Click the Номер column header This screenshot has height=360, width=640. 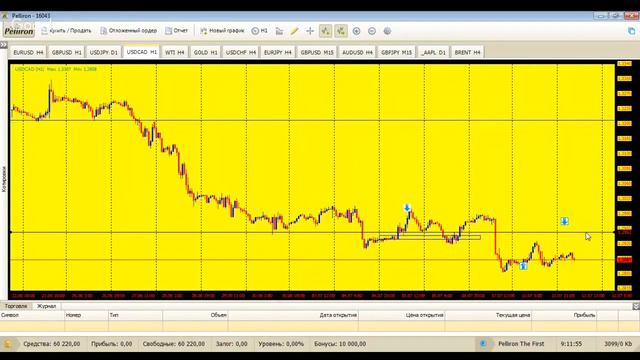pyautogui.click(x=86, y=315)
